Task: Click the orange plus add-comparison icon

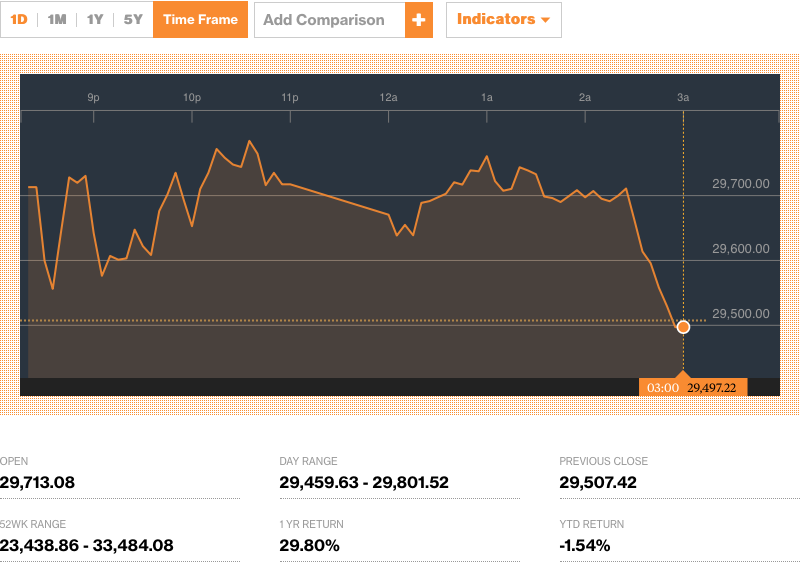Action: (x=419, y=20)
